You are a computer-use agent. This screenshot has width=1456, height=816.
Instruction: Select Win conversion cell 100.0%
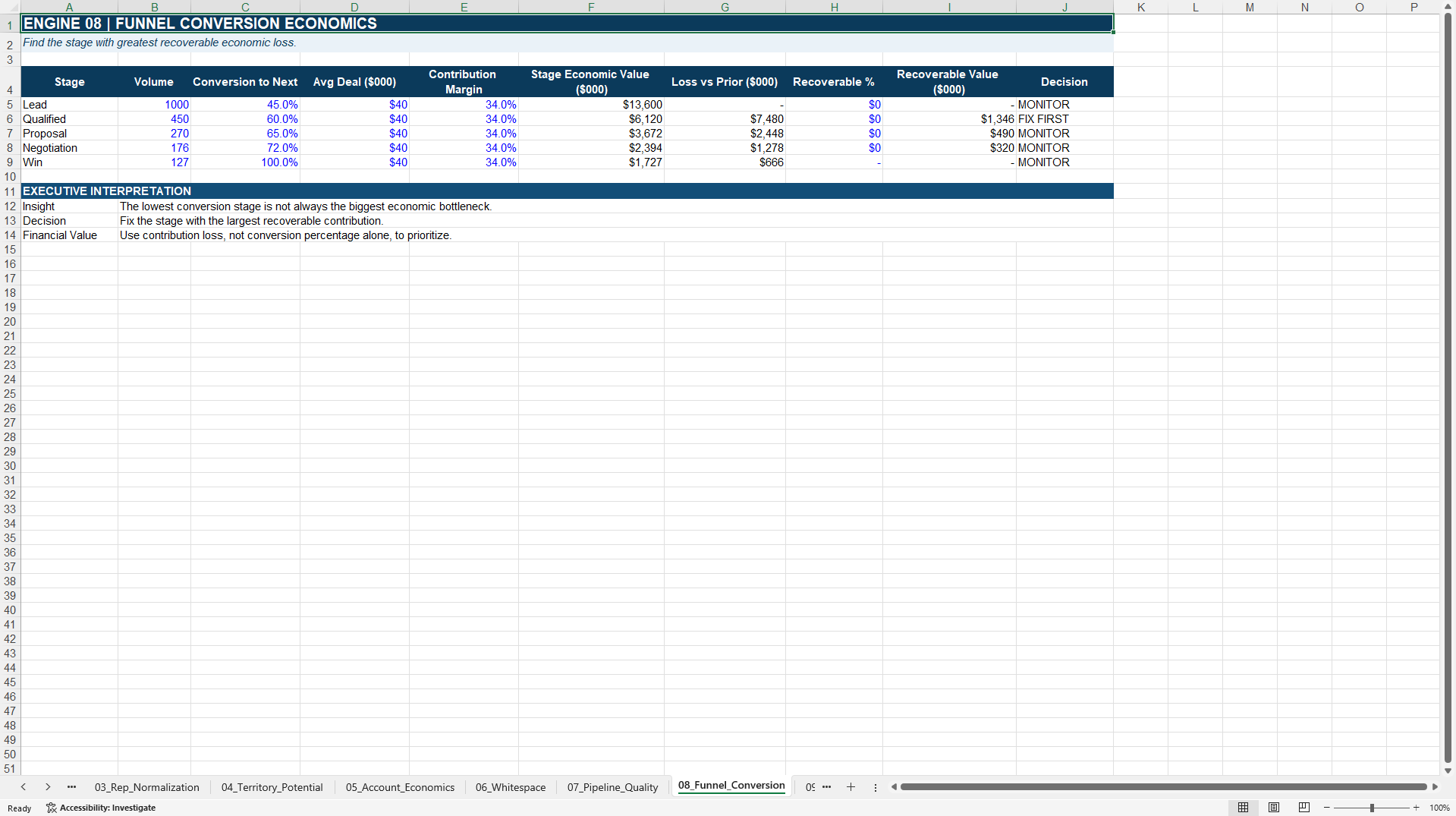coord(245,162)
